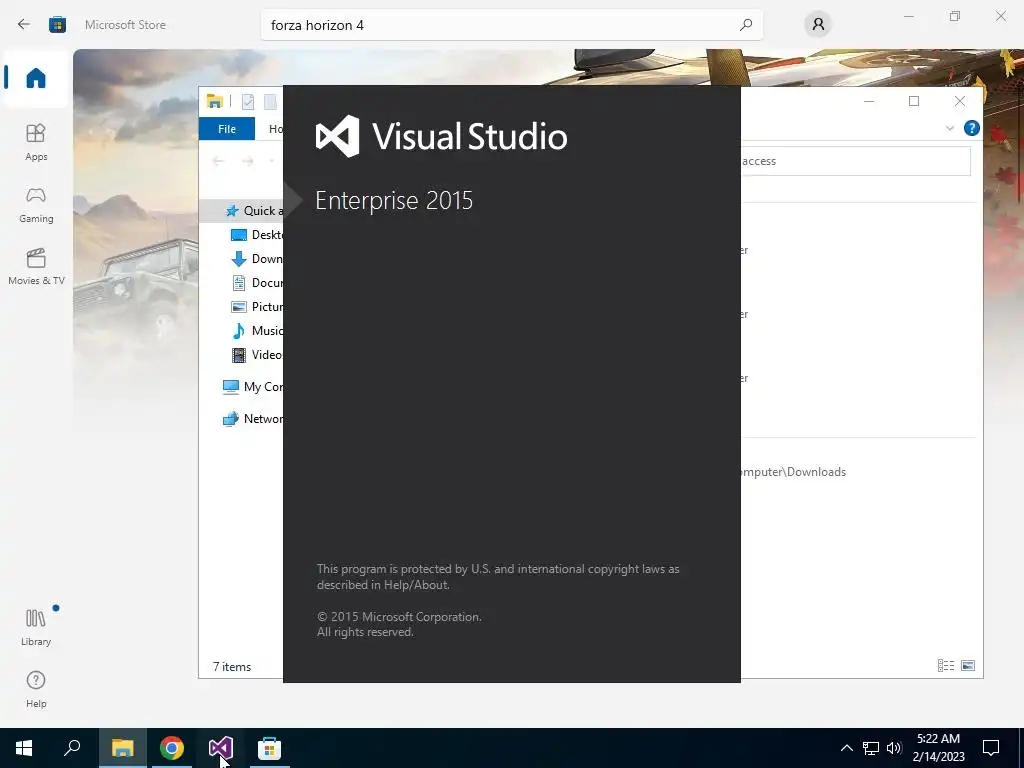The width and height of the screenshot is (1024, 768).
Task: Open the notification center icon
Action: [991, 748]
